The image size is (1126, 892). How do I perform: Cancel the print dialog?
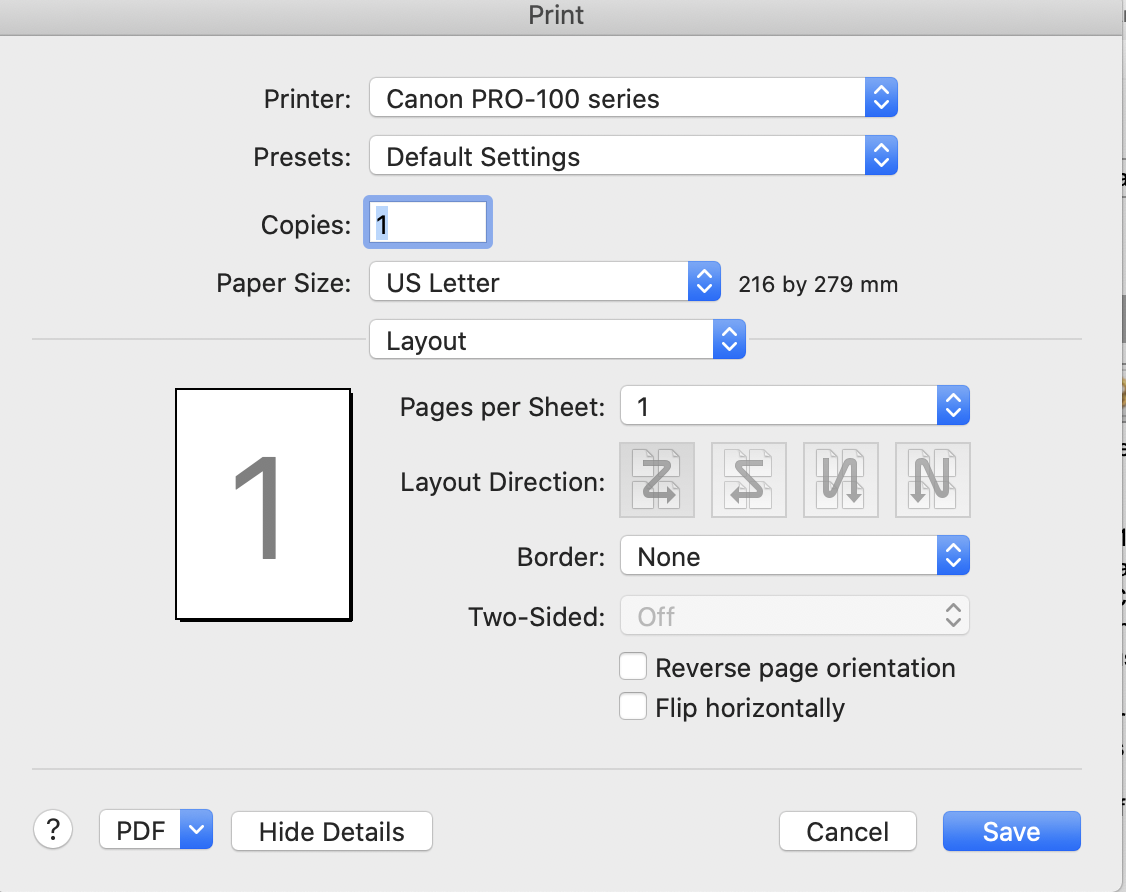[x=847, y=831]
